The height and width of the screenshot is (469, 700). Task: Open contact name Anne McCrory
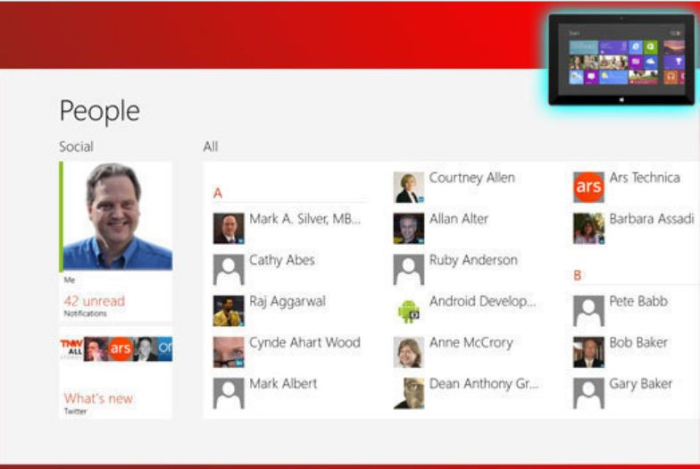pos(471,342)
